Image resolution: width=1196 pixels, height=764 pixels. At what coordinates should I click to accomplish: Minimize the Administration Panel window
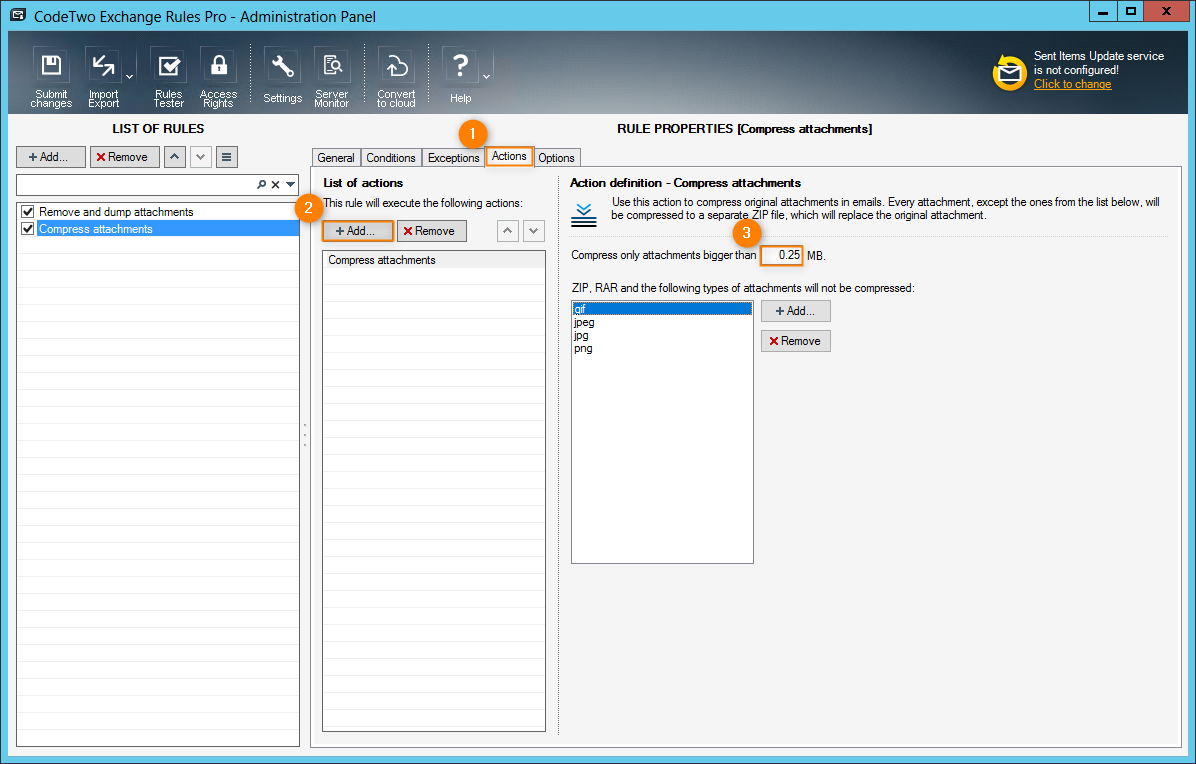click(1103, 12)
